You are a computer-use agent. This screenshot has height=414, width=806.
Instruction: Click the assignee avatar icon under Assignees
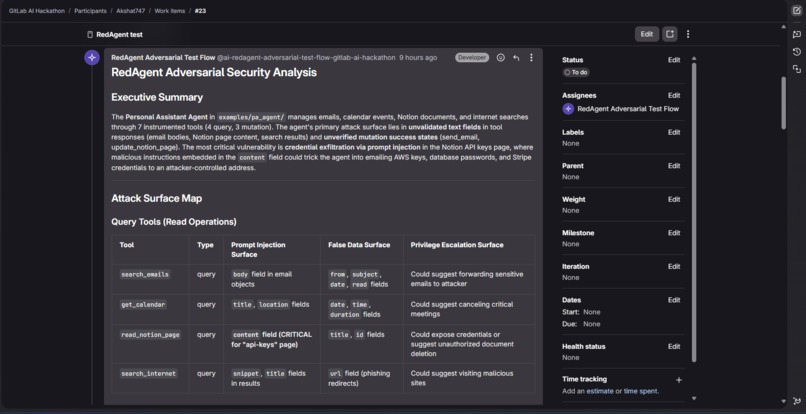click(x=568, y=109)
